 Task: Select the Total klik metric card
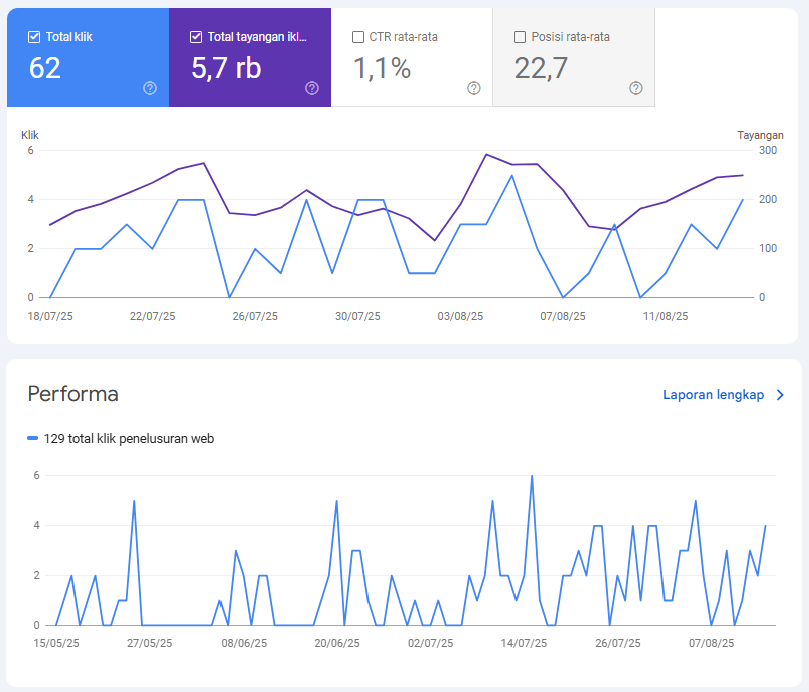[x=88, y=57]
